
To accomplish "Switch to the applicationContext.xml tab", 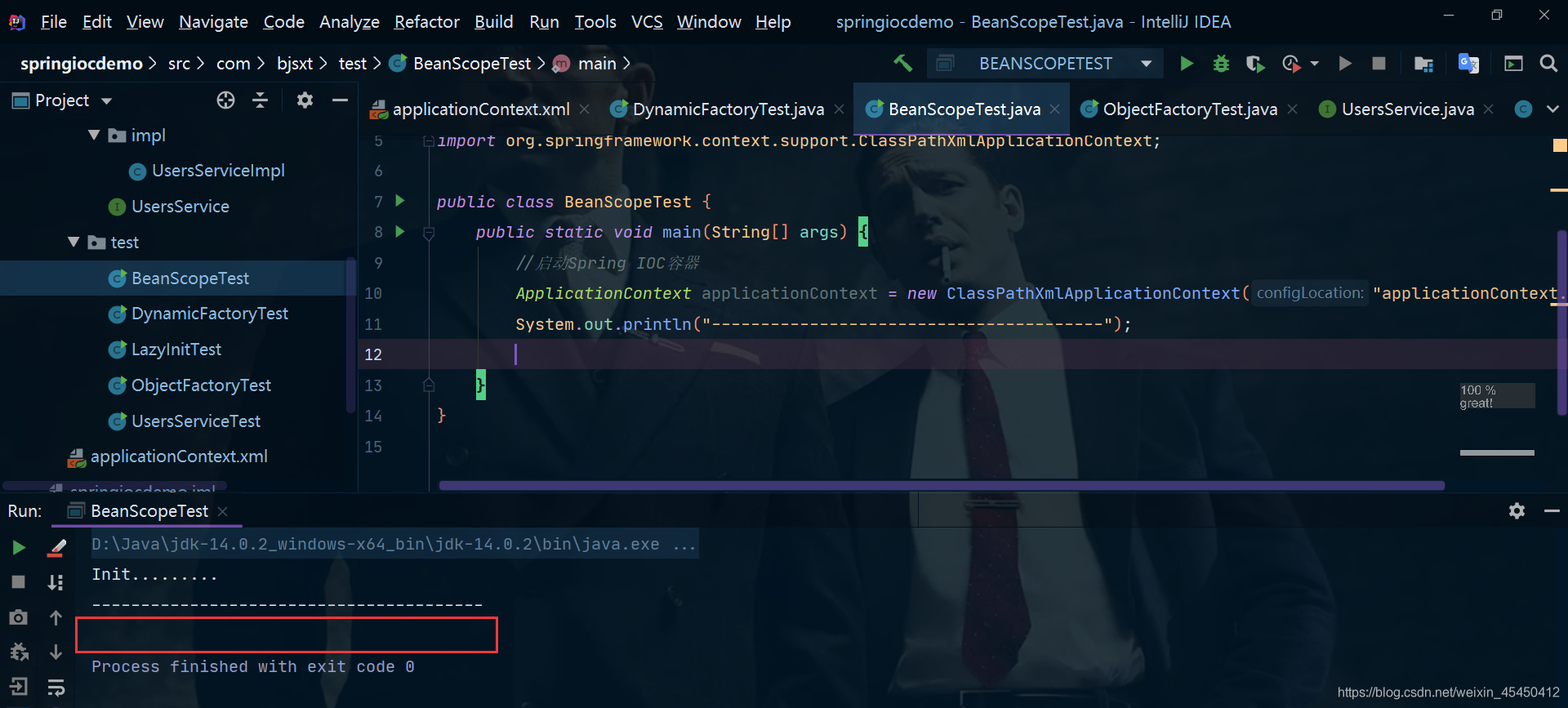I will (480, 109).
